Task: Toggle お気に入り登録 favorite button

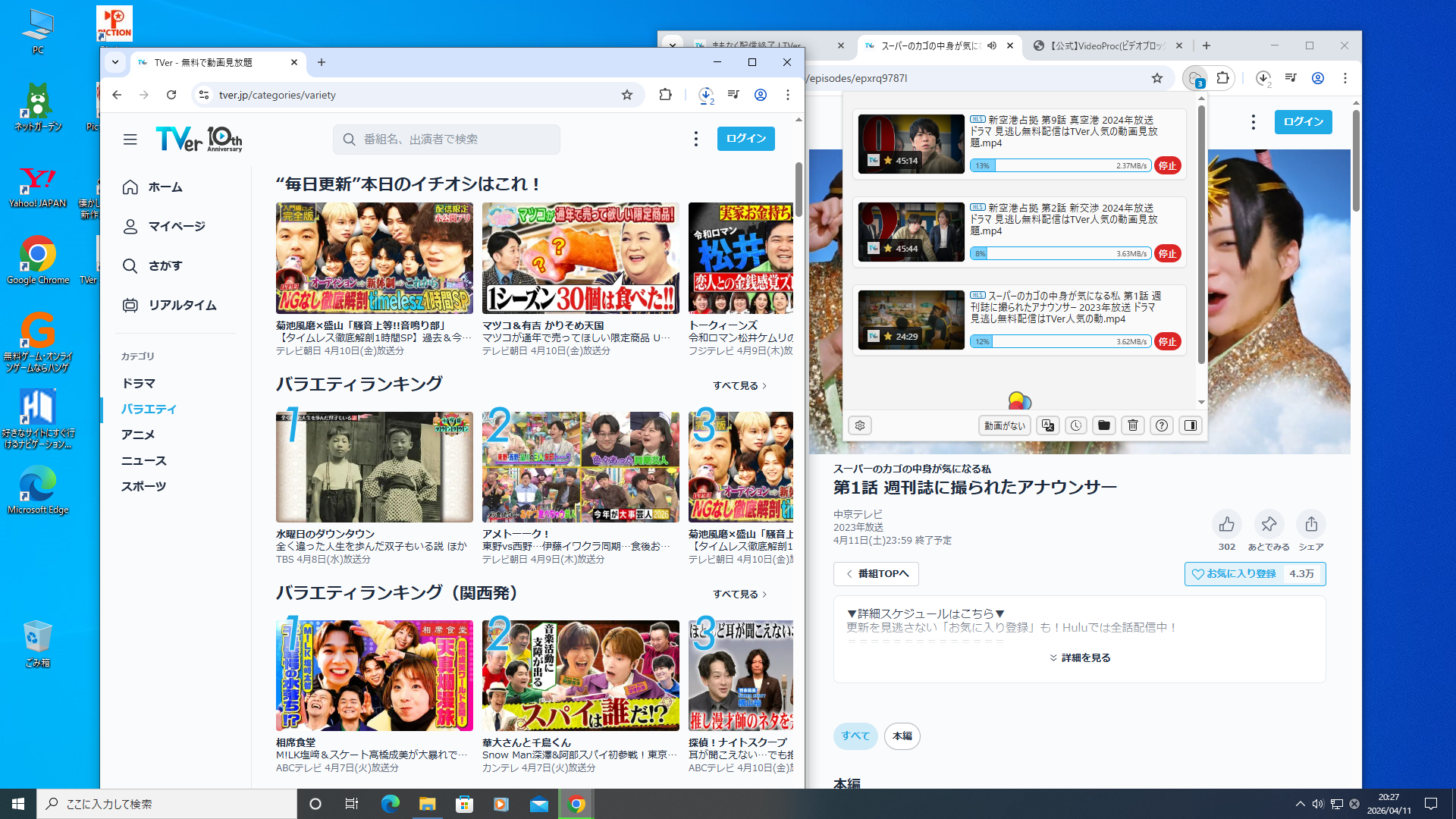Action: [1254, 574]
